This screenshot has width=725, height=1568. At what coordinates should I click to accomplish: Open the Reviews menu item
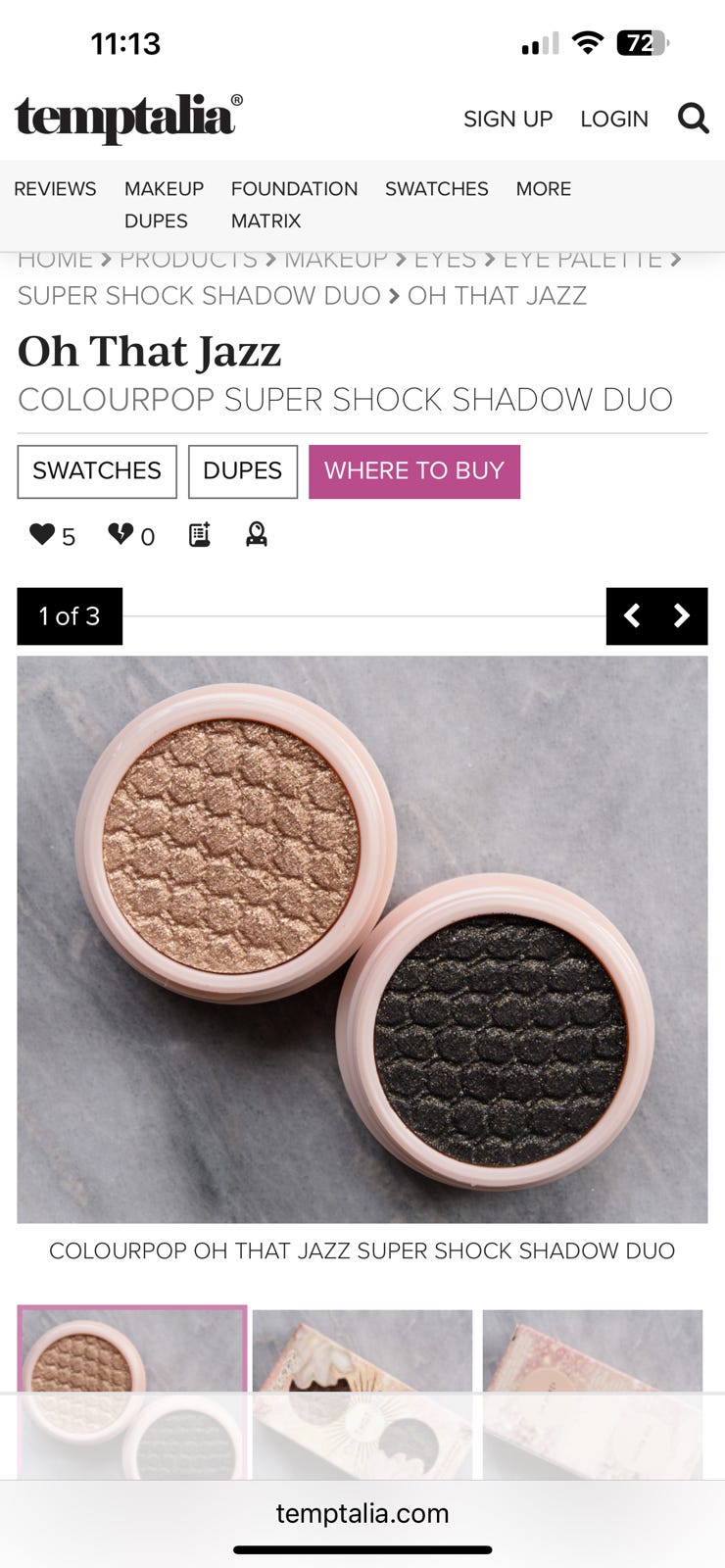tap(55, 188)
